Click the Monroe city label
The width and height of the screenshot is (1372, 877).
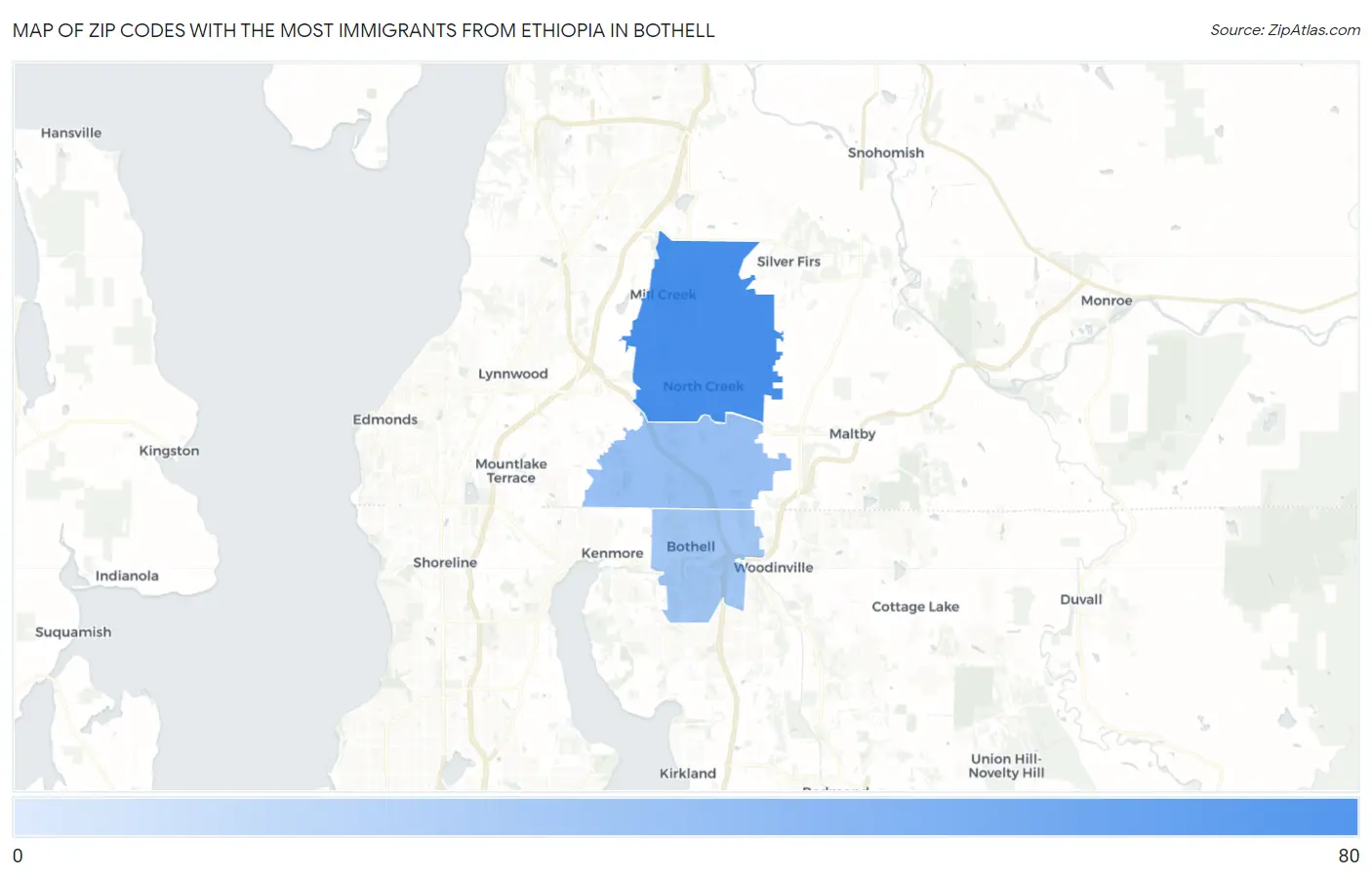click(x=1107, y=300)
